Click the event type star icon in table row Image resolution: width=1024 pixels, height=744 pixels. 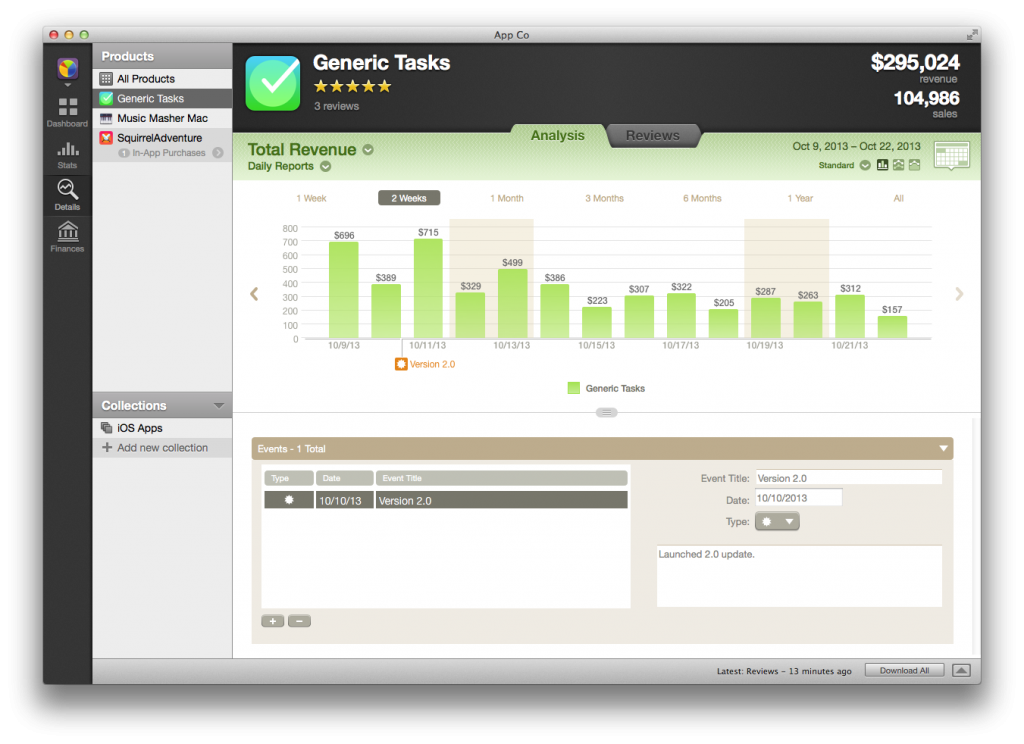pos(289,500)
